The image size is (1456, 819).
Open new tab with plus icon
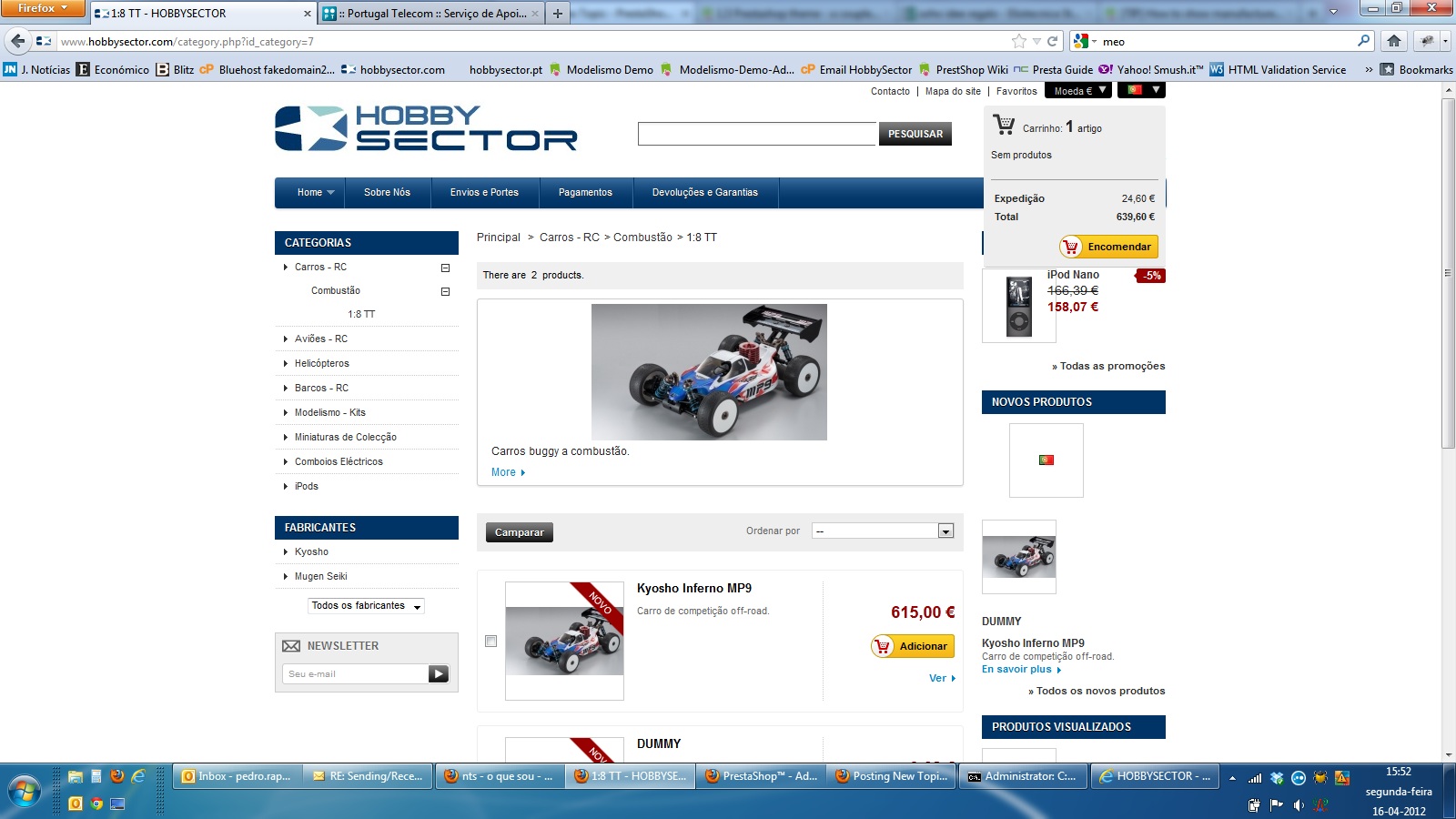tap(558, 14)
